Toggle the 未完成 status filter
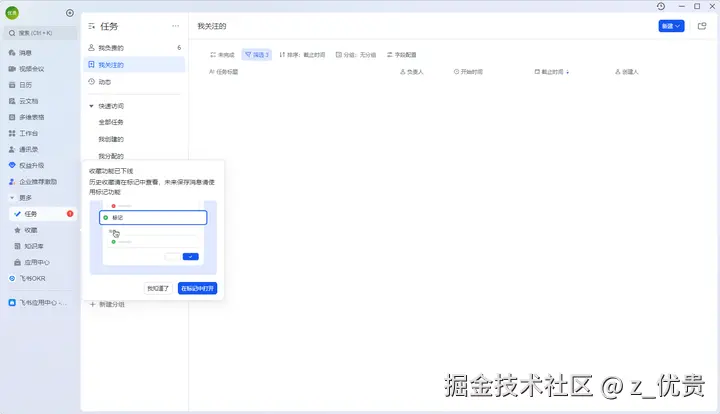Viewport: 720px width, 414px height. pos(222,55)
